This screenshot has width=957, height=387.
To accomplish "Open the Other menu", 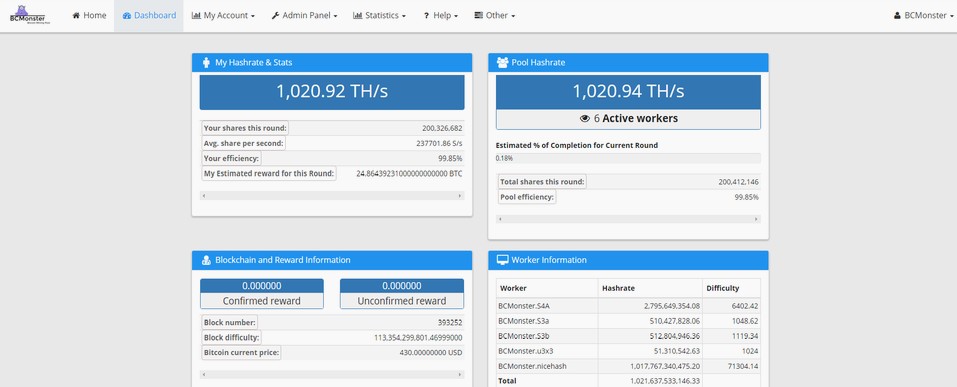I will point(494,16).
